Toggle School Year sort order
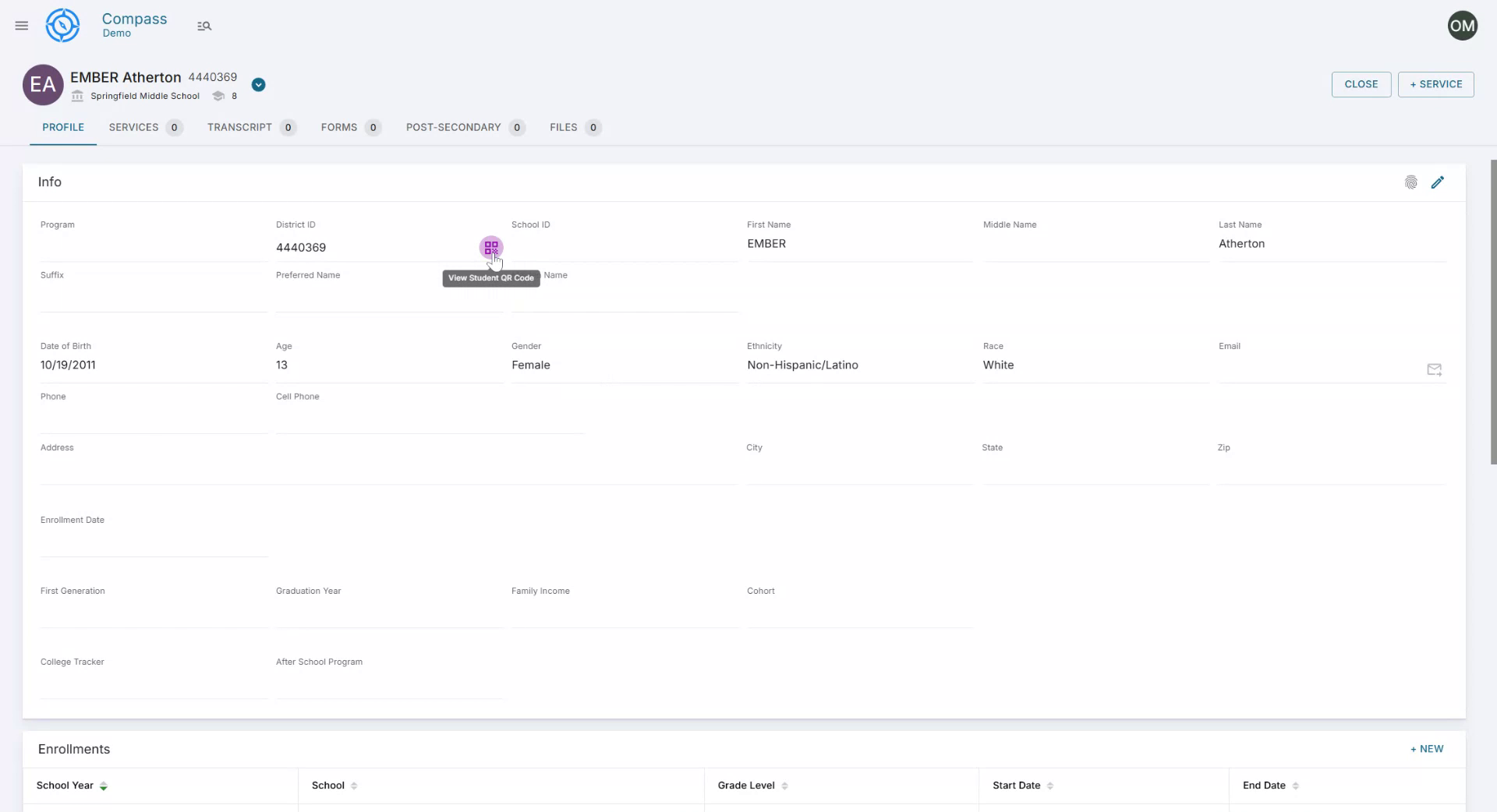This screenshot has width=1497, height=812. [x=104, y=787]
